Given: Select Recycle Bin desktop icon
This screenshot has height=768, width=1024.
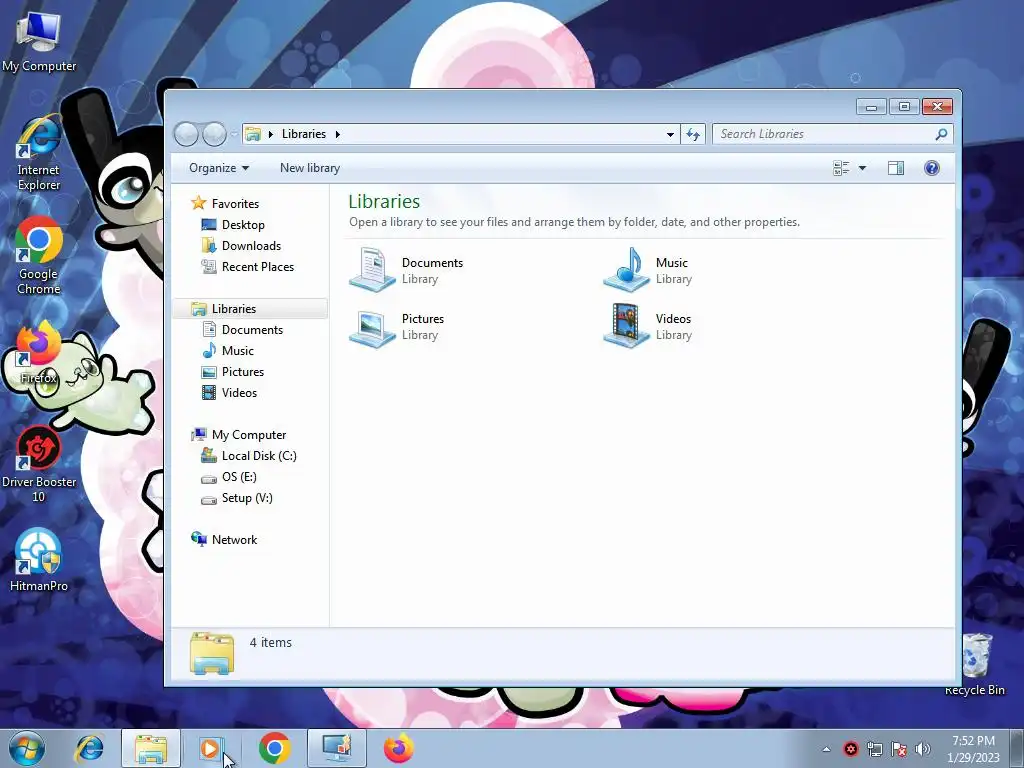Looking at the screenshot, I should [976, 664].
